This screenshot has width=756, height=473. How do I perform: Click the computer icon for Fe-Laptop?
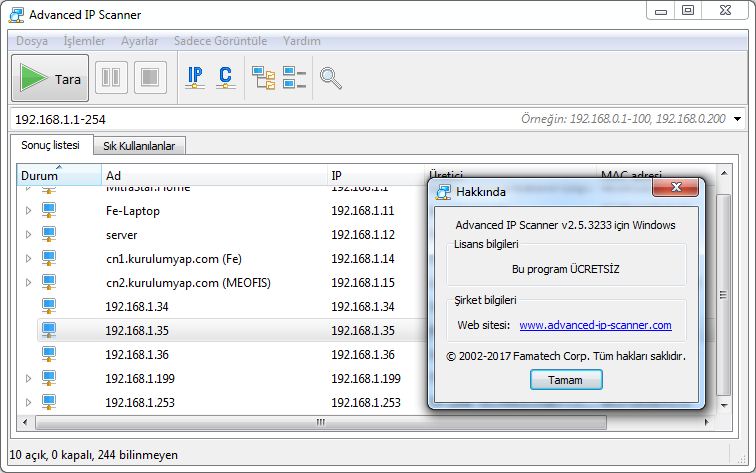click(49, 210)
